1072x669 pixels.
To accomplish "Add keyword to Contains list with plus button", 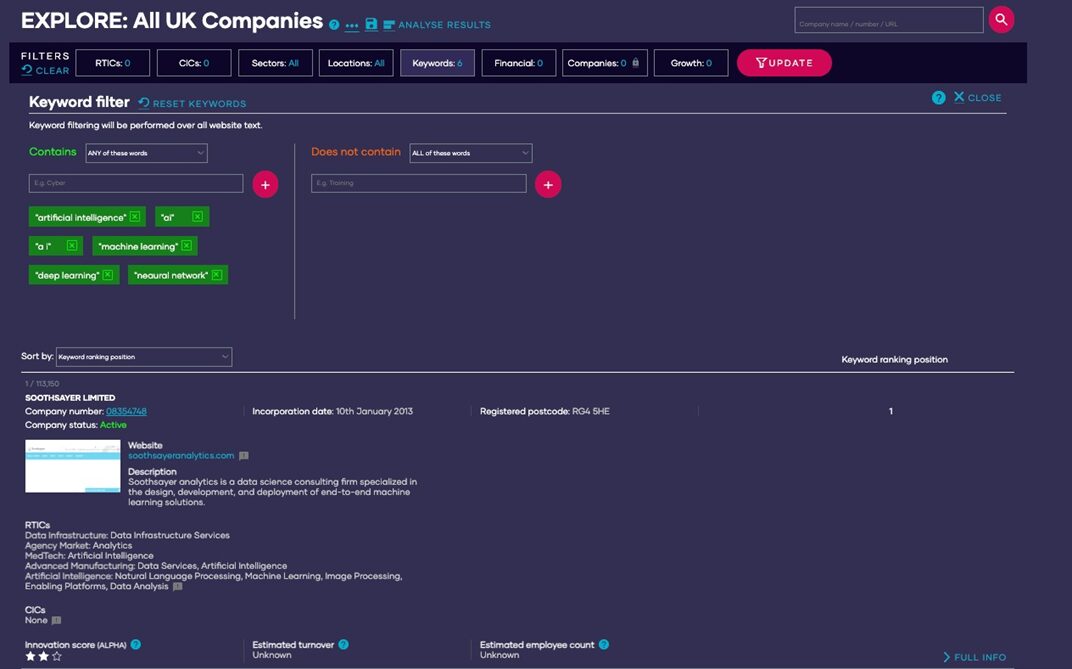I will point(265,184).
